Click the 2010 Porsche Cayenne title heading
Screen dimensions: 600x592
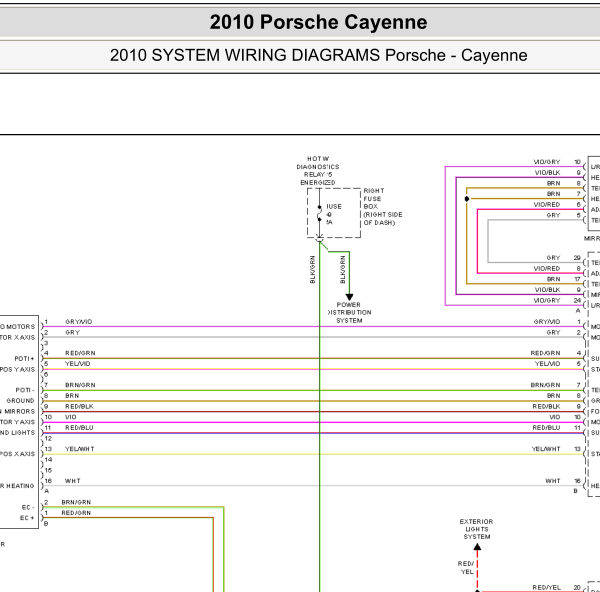[x=318, y=22]
